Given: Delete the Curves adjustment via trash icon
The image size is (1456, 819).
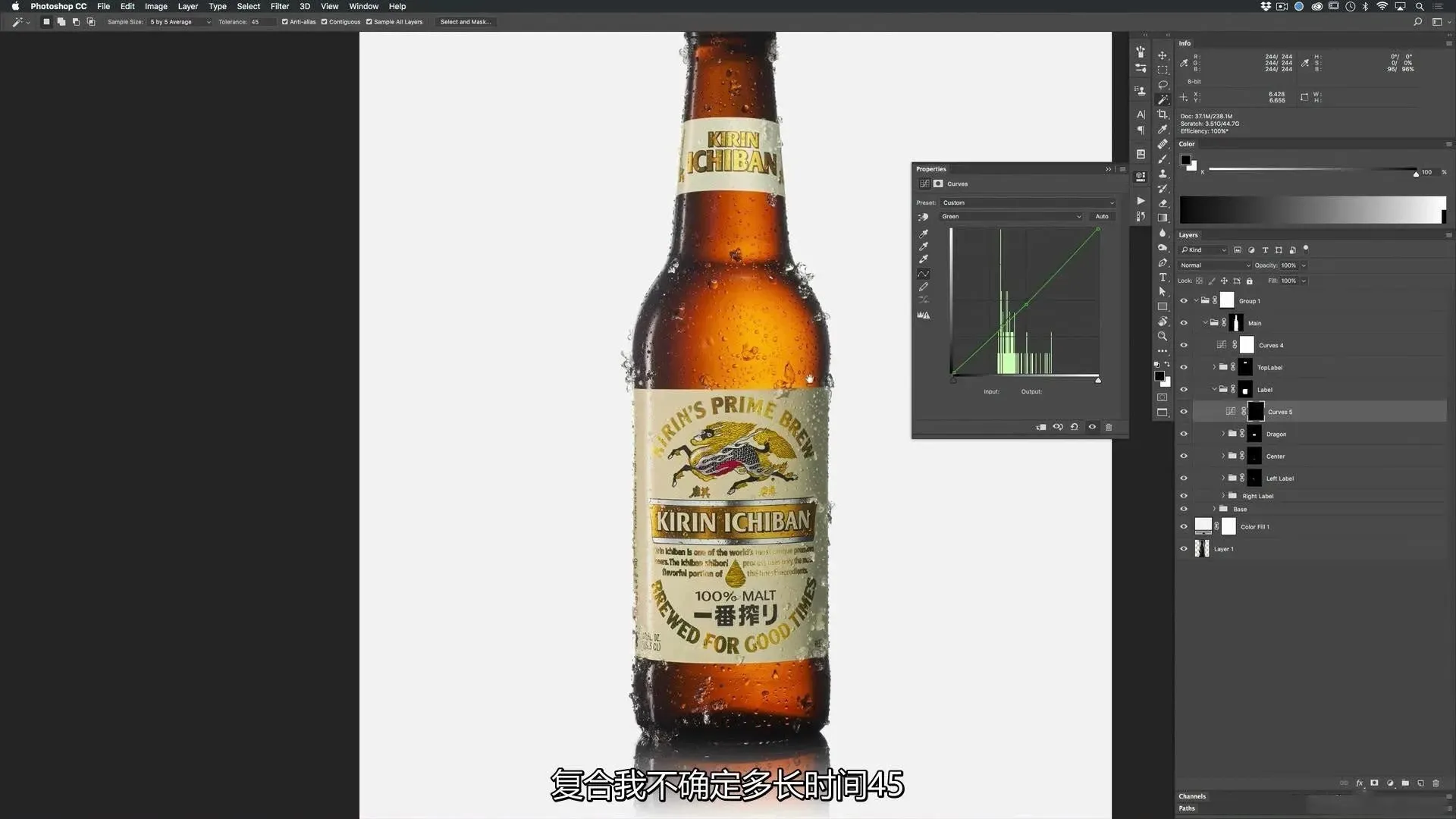Looking at the screenshot, I should tap(1109, 427).
